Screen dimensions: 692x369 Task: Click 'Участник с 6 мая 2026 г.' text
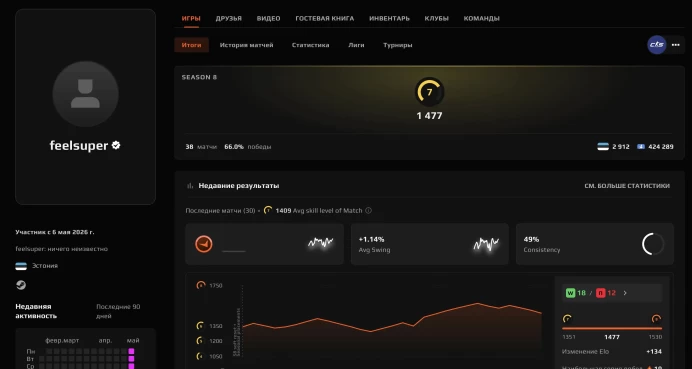pos(55,232)
